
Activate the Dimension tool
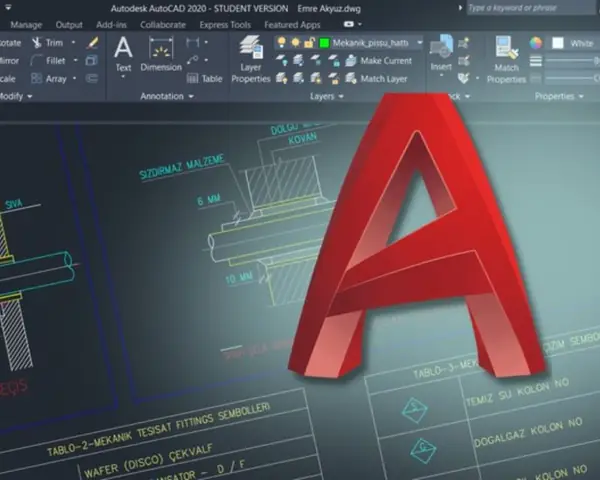(x=161, y=54)
